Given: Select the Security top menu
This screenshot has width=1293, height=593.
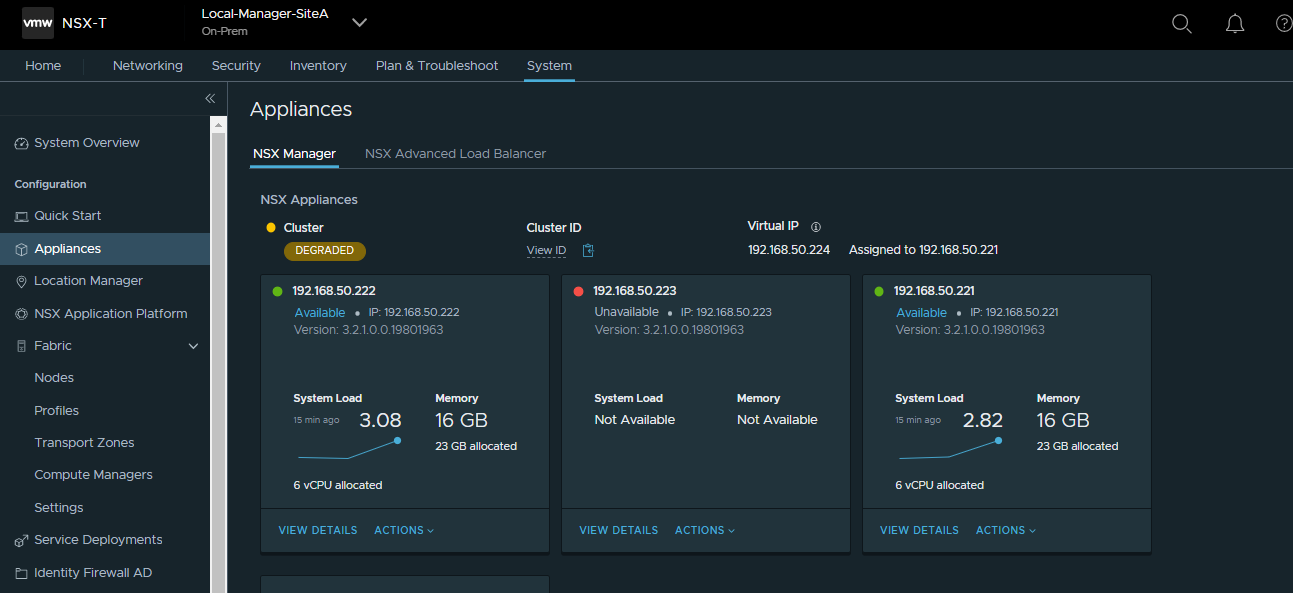Looking at the screenshot, I should point(236,66).
